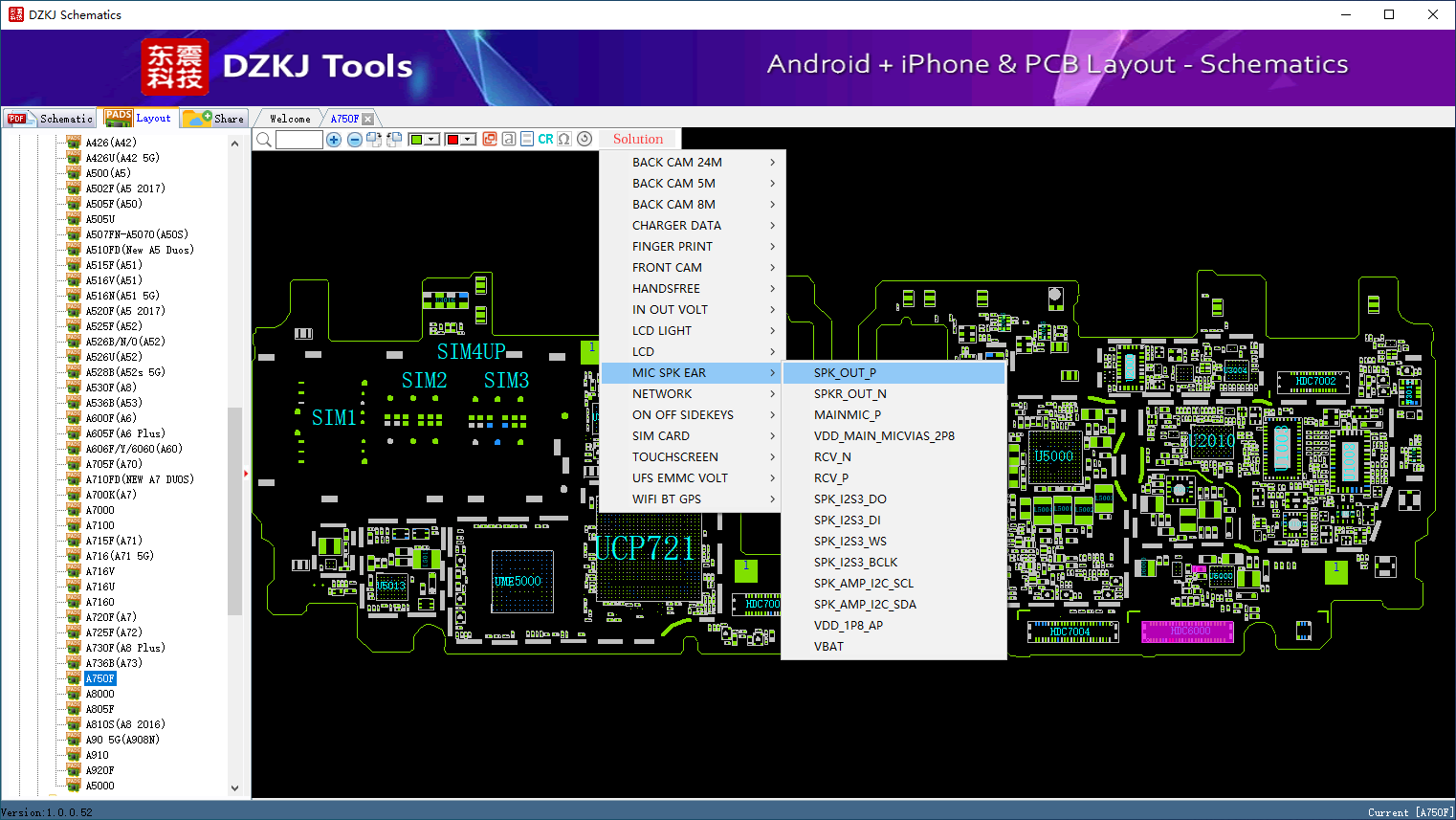Viewport: 1456px width, 820px height.
Task: Open ON OFF SIDEKEYS submenu
Action: (x=694, y=415)
